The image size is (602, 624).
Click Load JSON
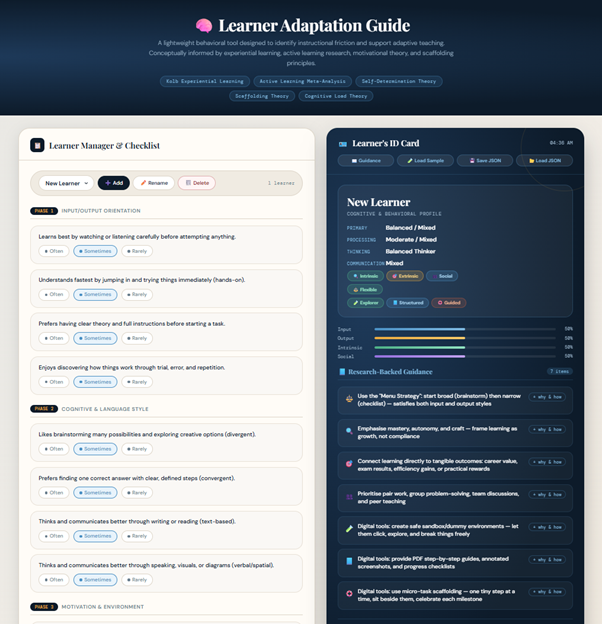pyautogui.click(x=544, y=161)
